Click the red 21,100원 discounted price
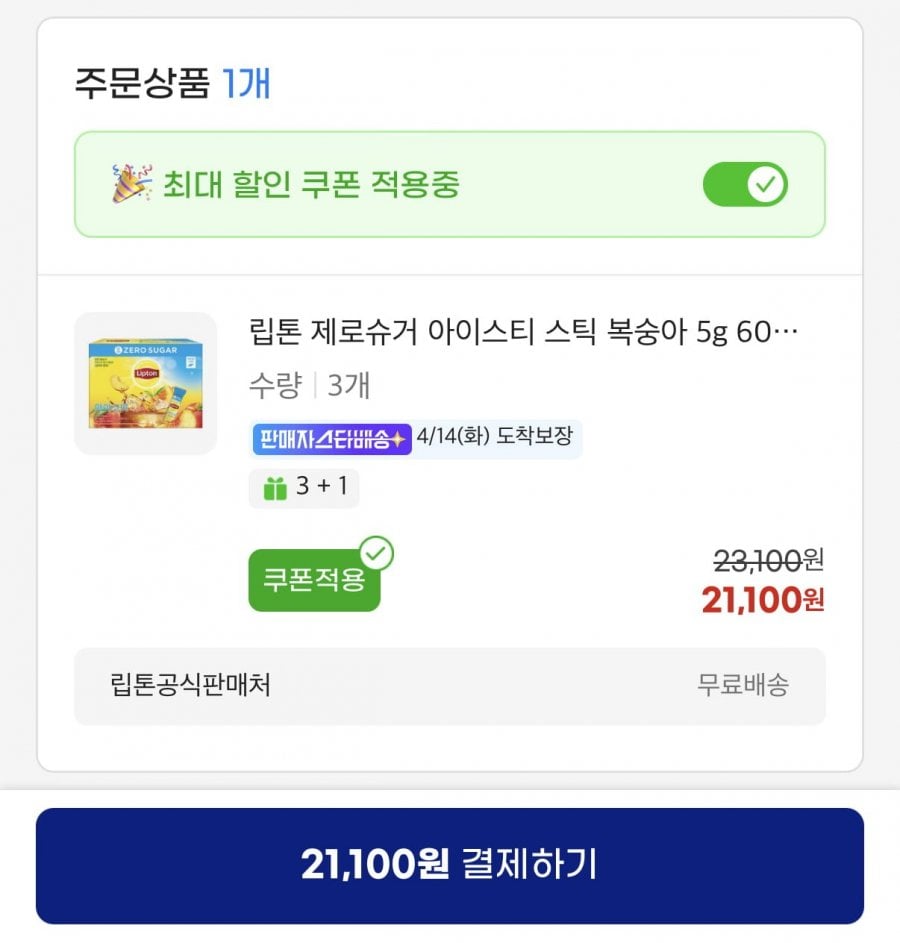The width and height of the screenshot is (900, 943). point(762,600)
